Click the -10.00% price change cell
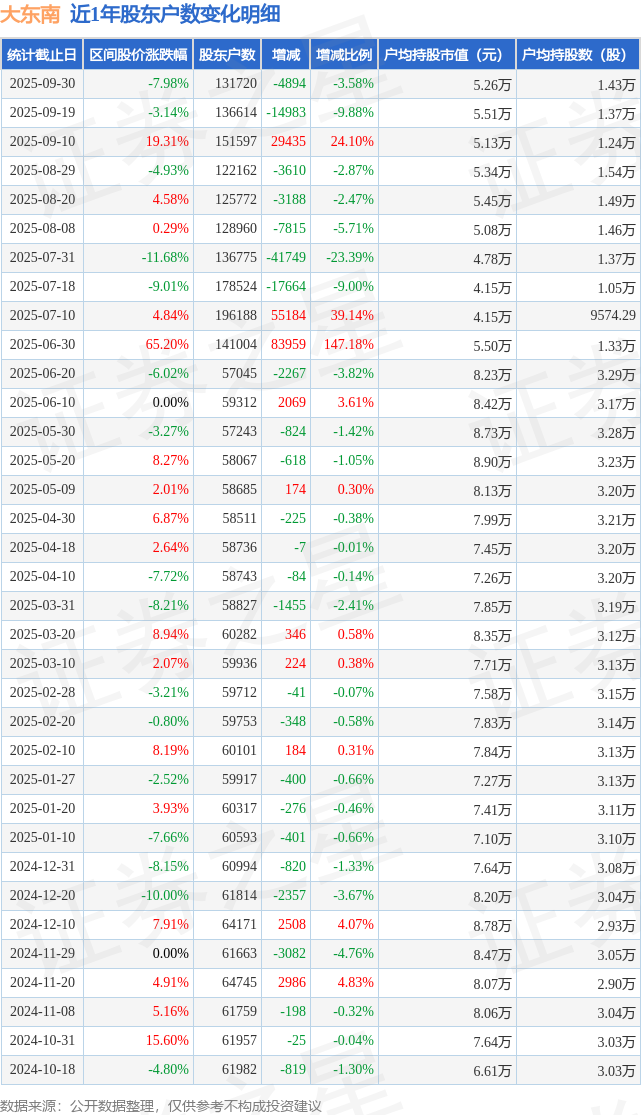Screen dimensions: 641x1115 (165, 896)
